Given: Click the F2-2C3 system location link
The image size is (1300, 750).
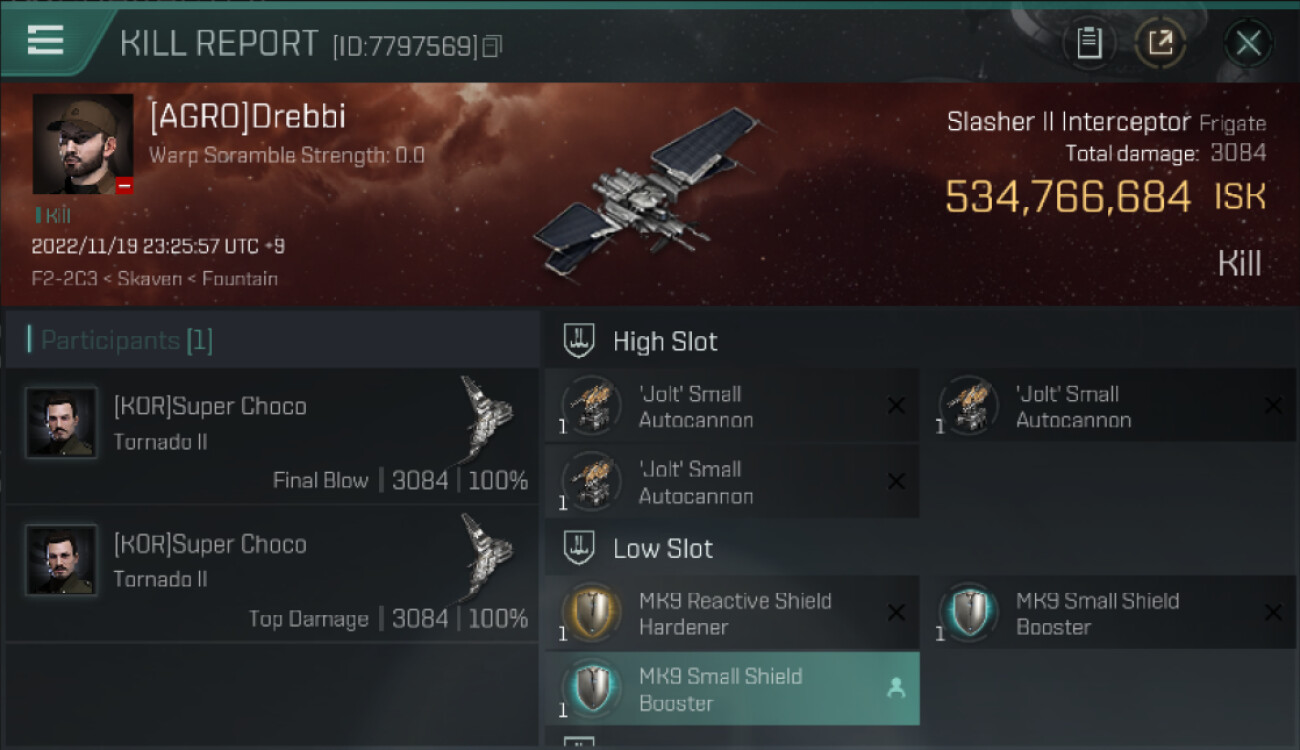Looking at the screenshot, I should pos(64,279).
